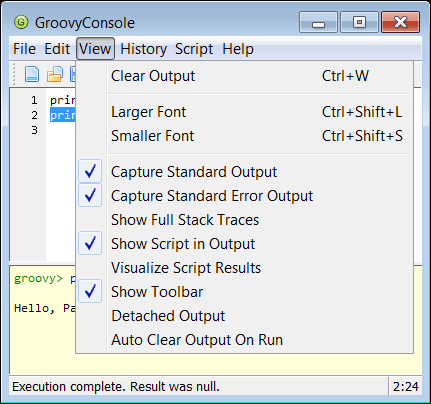
Task: Close the open View menu
Action: coord(95,49)
